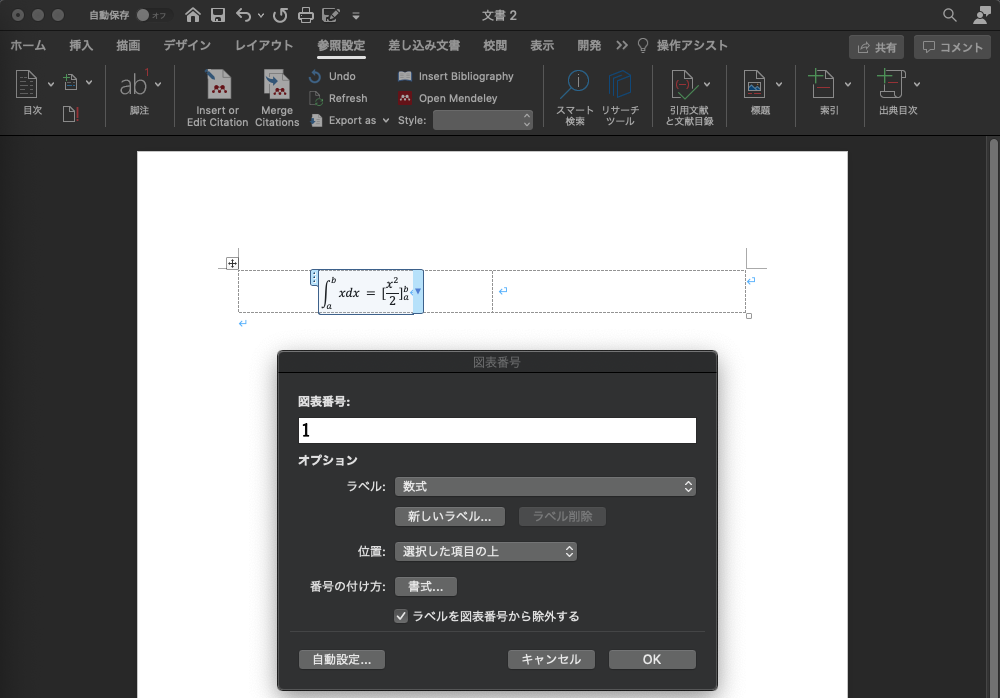This screenshot has height=698, width=1000.
Task: Click the Insert or Edit Citation icon
Action: [x=217, y=85]
